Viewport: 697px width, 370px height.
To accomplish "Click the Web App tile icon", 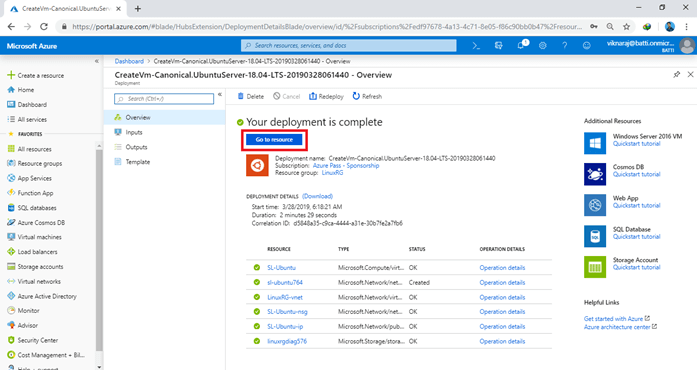I will coord(595,205).
